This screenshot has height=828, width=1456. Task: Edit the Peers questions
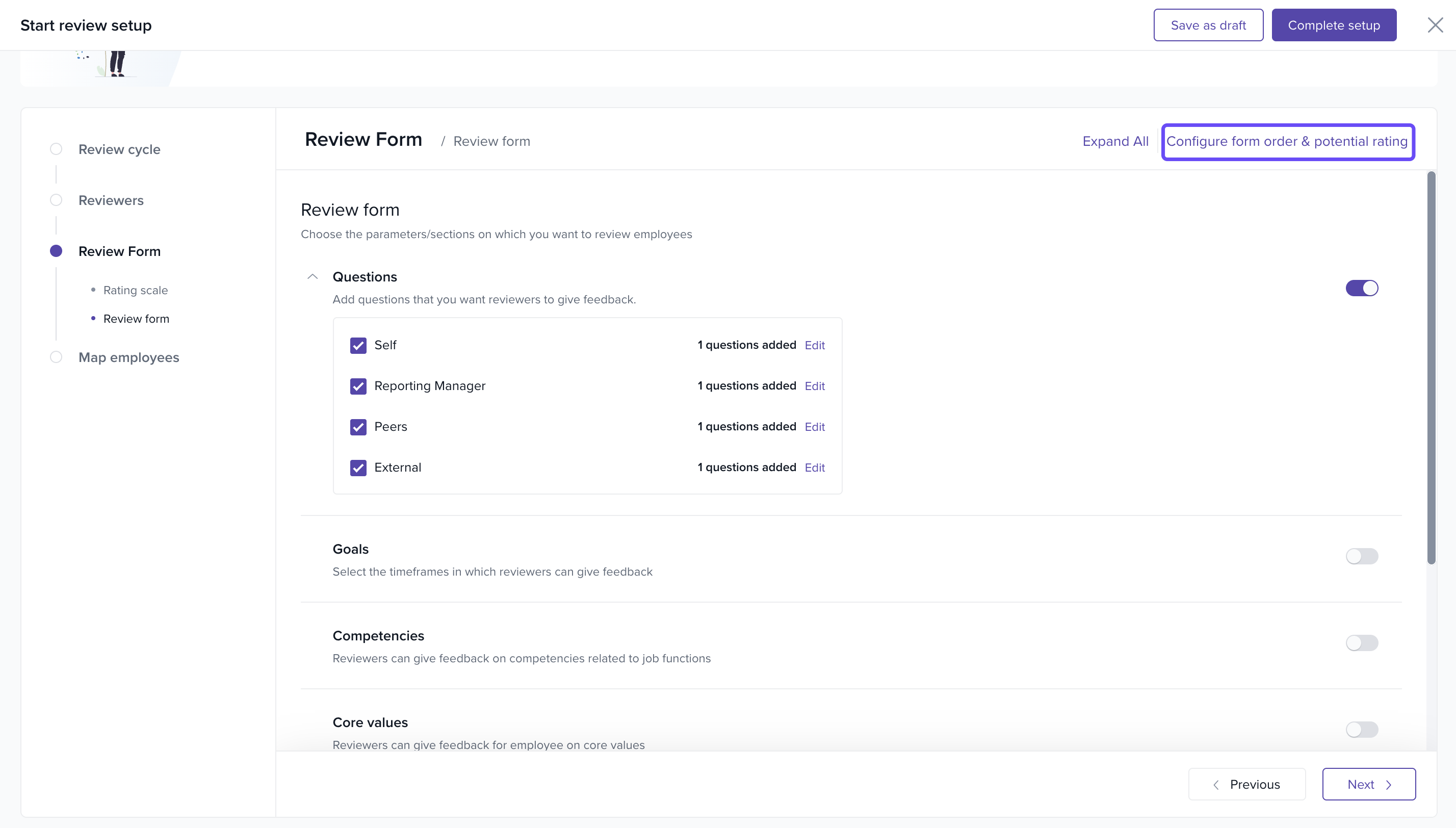tap(814, 427)
